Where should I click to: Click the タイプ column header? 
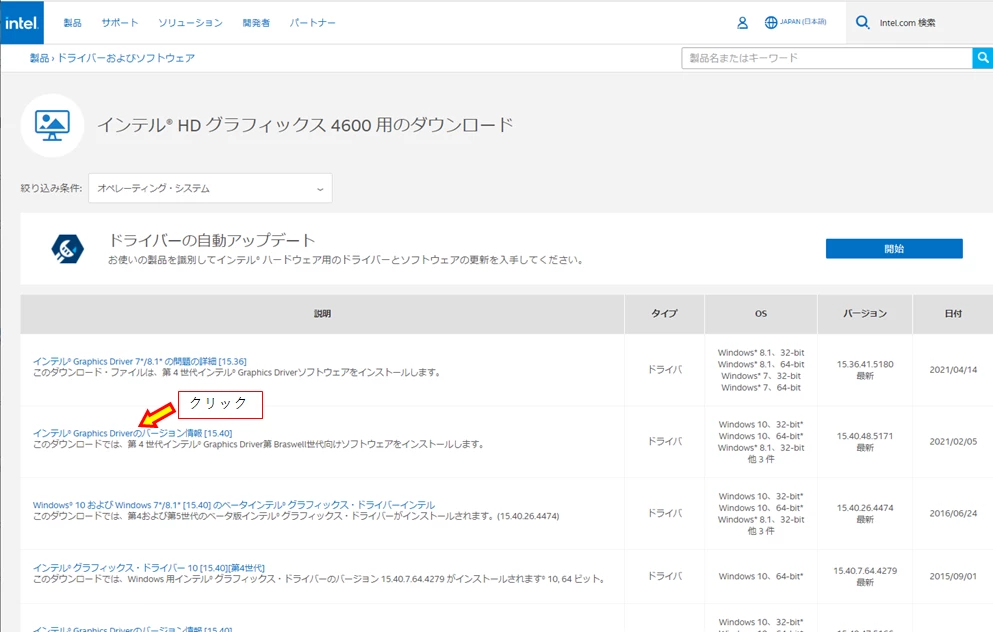tap(664, 313)
